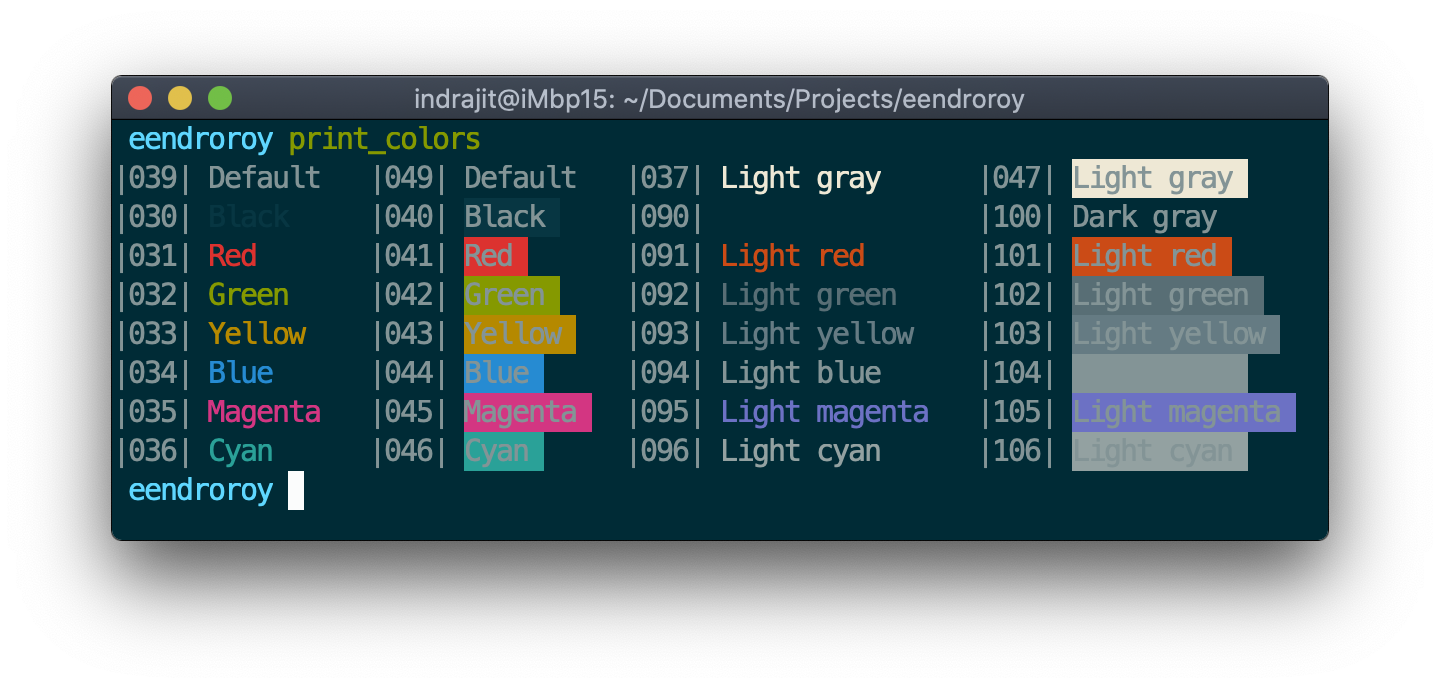
Task: Click the Light cyan text in row 096
Action: tap(801, 451)
